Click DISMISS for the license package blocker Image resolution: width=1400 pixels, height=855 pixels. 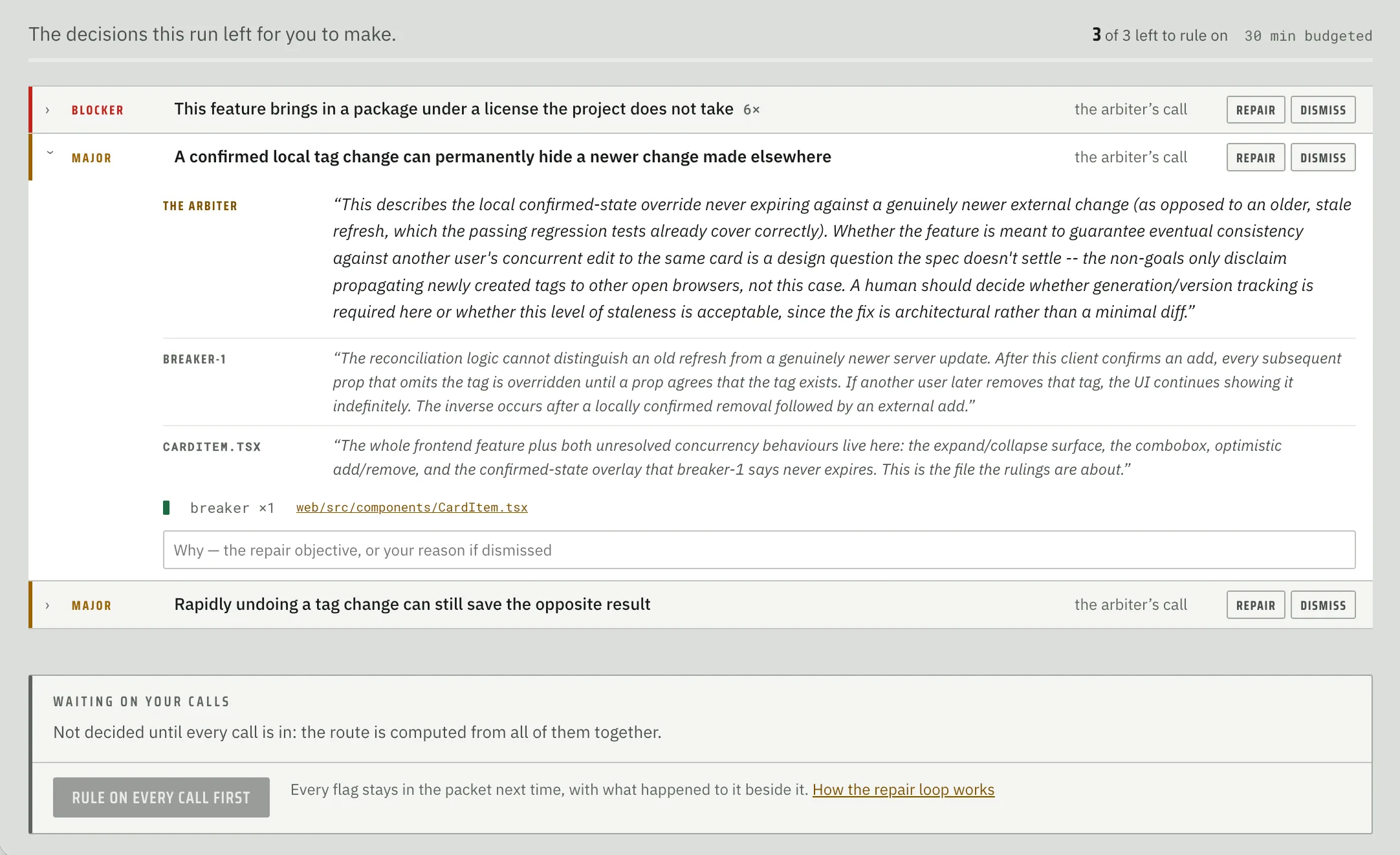[x=1323, y=110]
